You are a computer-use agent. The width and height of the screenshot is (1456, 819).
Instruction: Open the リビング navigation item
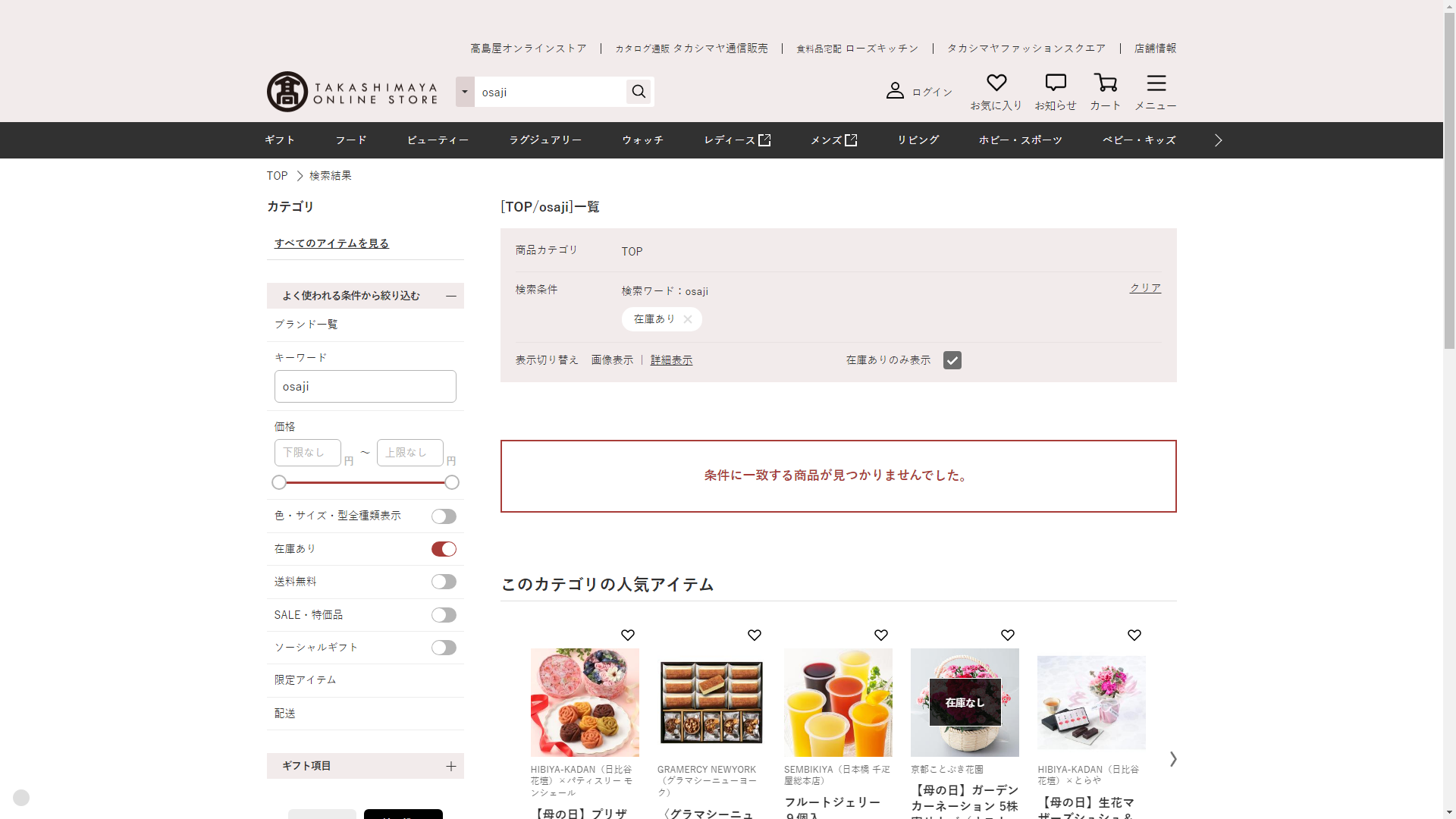[x=918, y=140]
